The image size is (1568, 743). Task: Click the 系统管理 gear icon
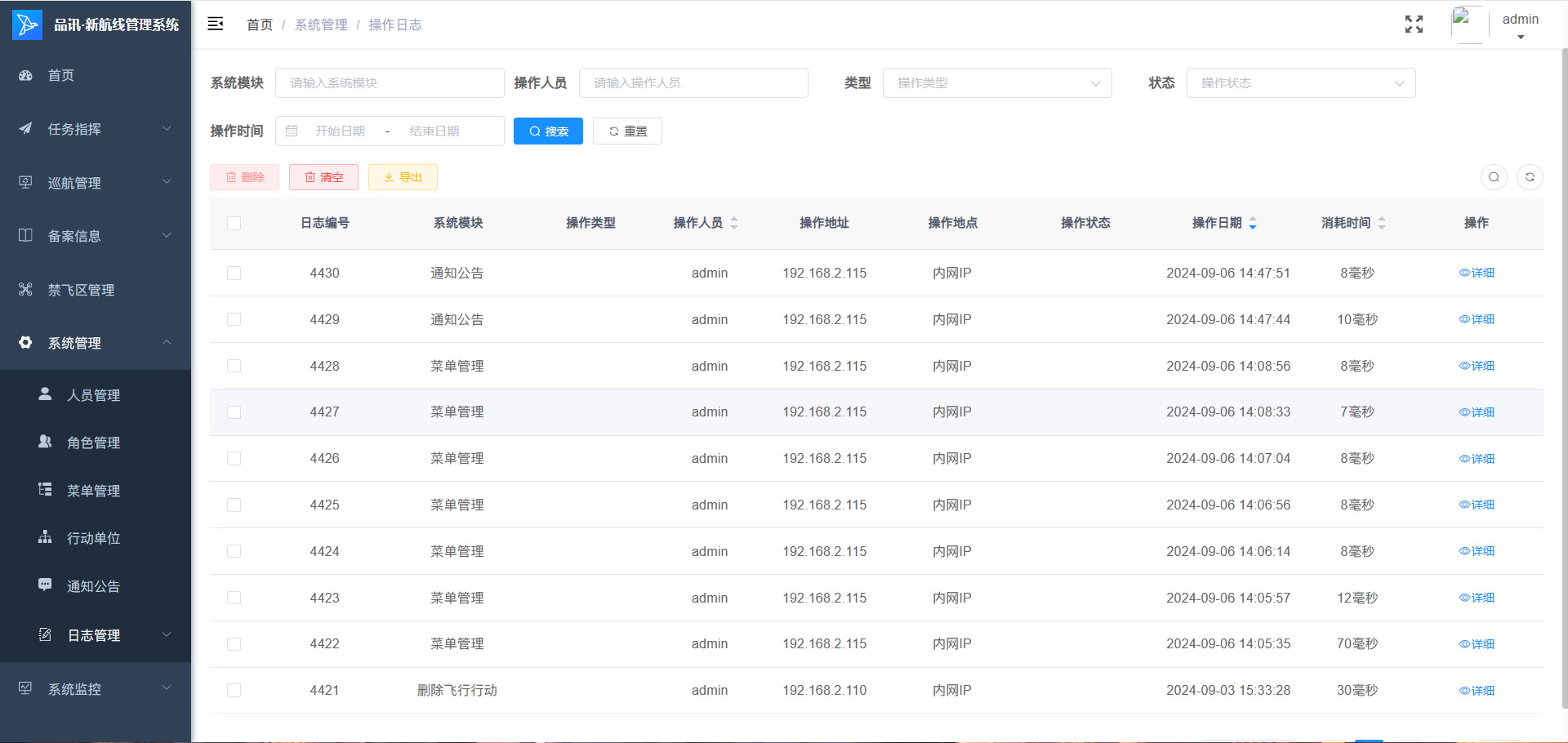point(25,342)
